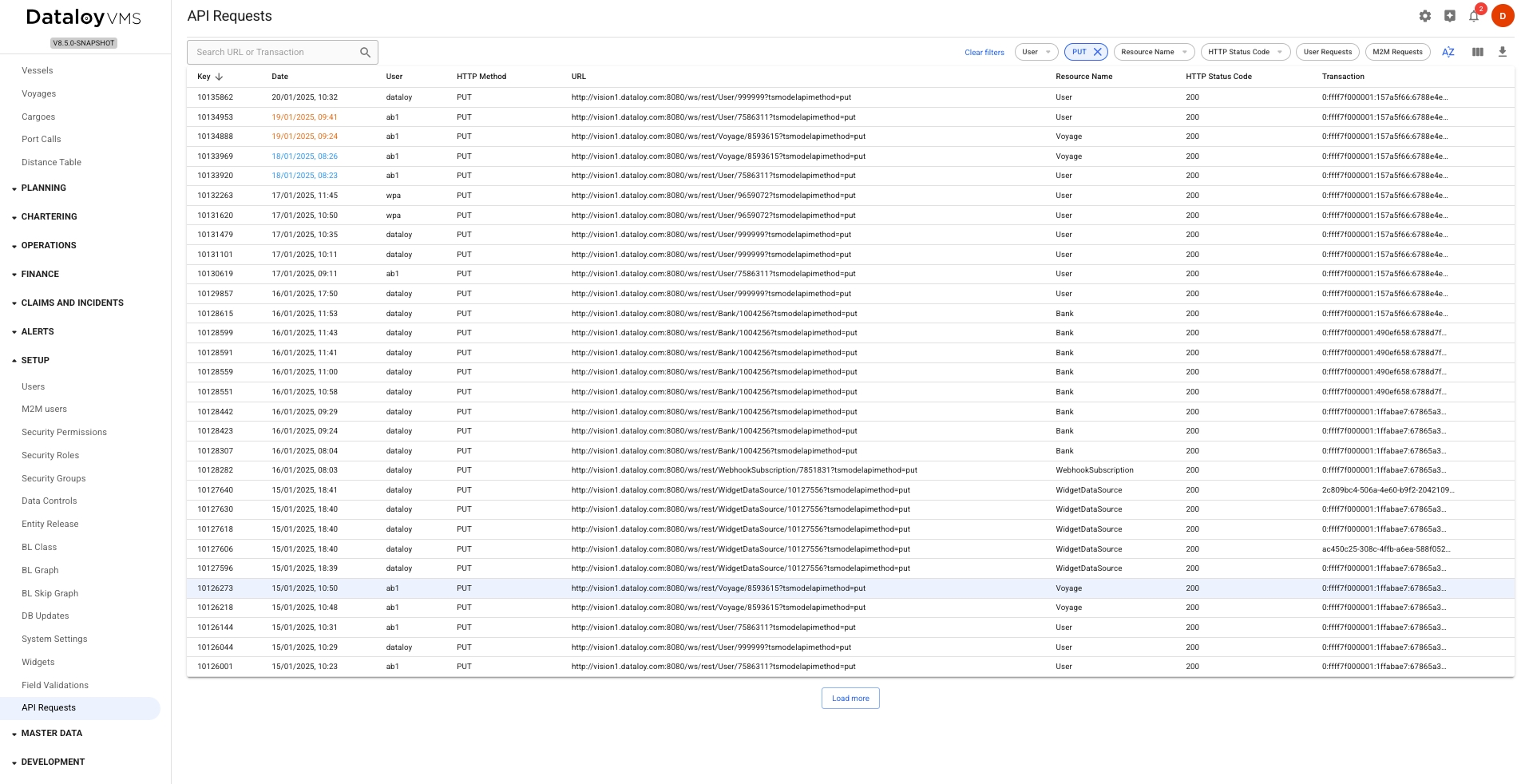Open the settings gear icon
The width and height of the screenshot is (1525, 784).
[x=1425, y=16]
